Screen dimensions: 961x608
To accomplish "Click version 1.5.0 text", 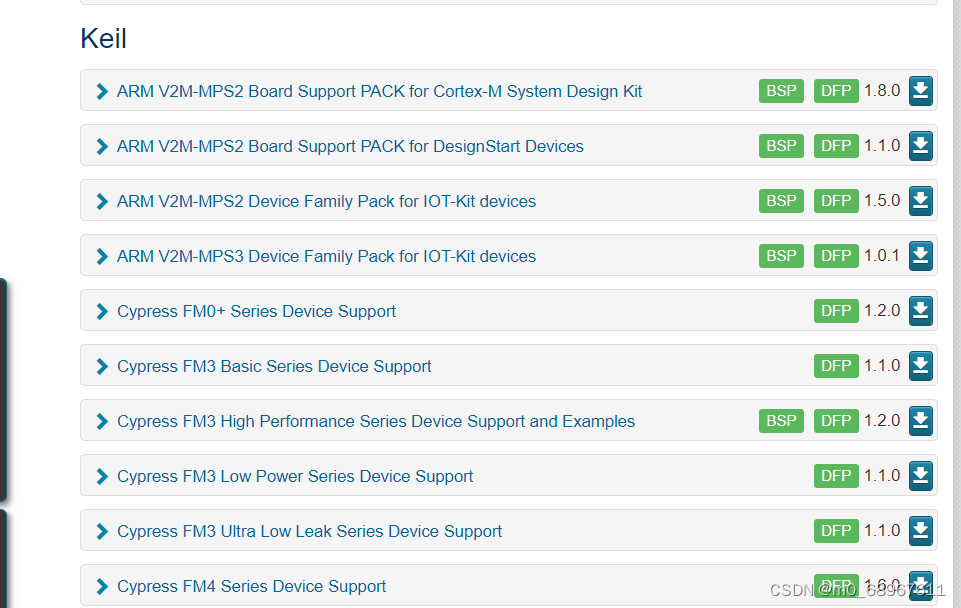I will [x=882, y=200].
